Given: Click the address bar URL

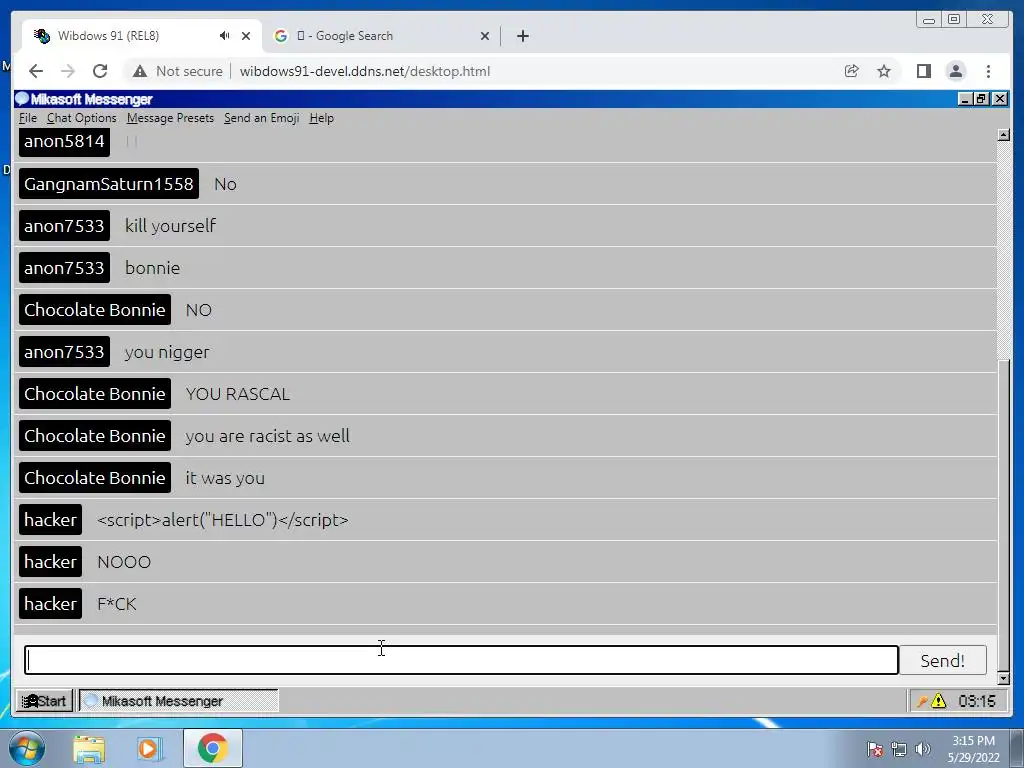Looking at the screenshot, I should pyautogui.click(x=364, y=71).
